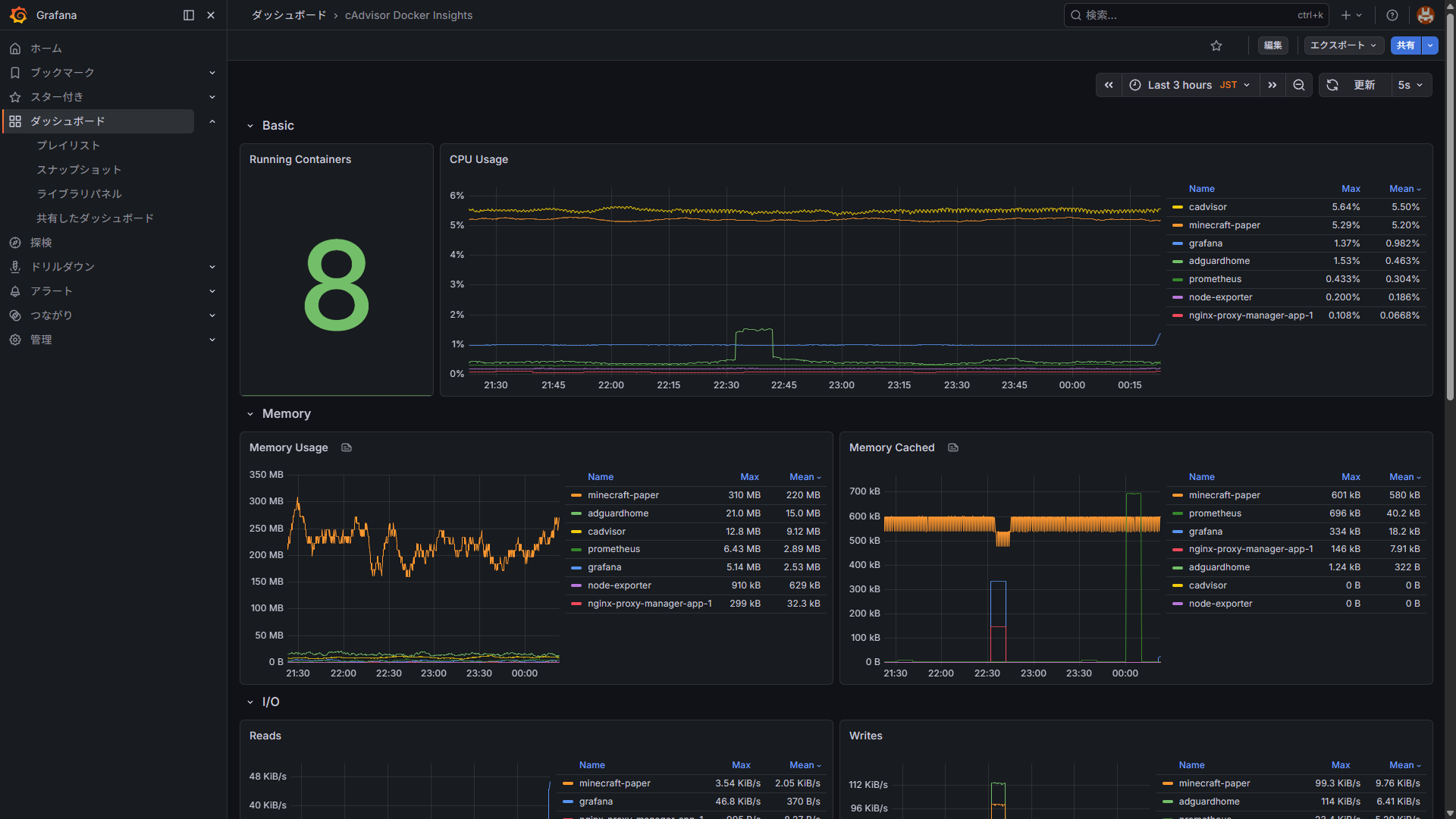Open 共有したダッシュボード in sidebar

click(96, 218)
